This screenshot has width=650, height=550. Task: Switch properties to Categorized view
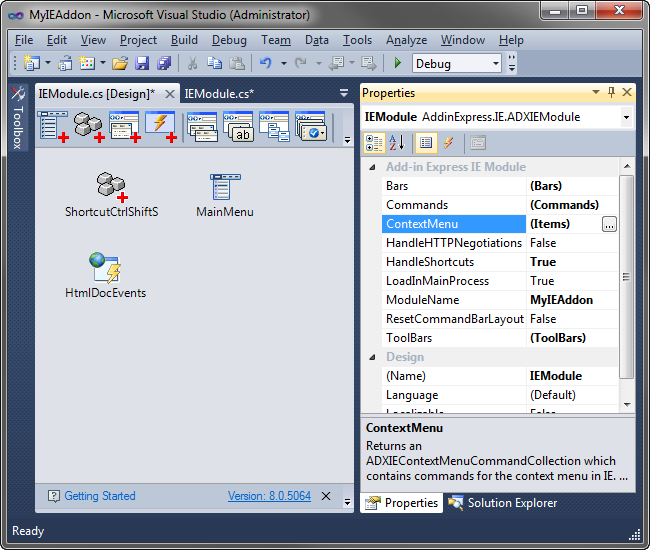[374, 143]
